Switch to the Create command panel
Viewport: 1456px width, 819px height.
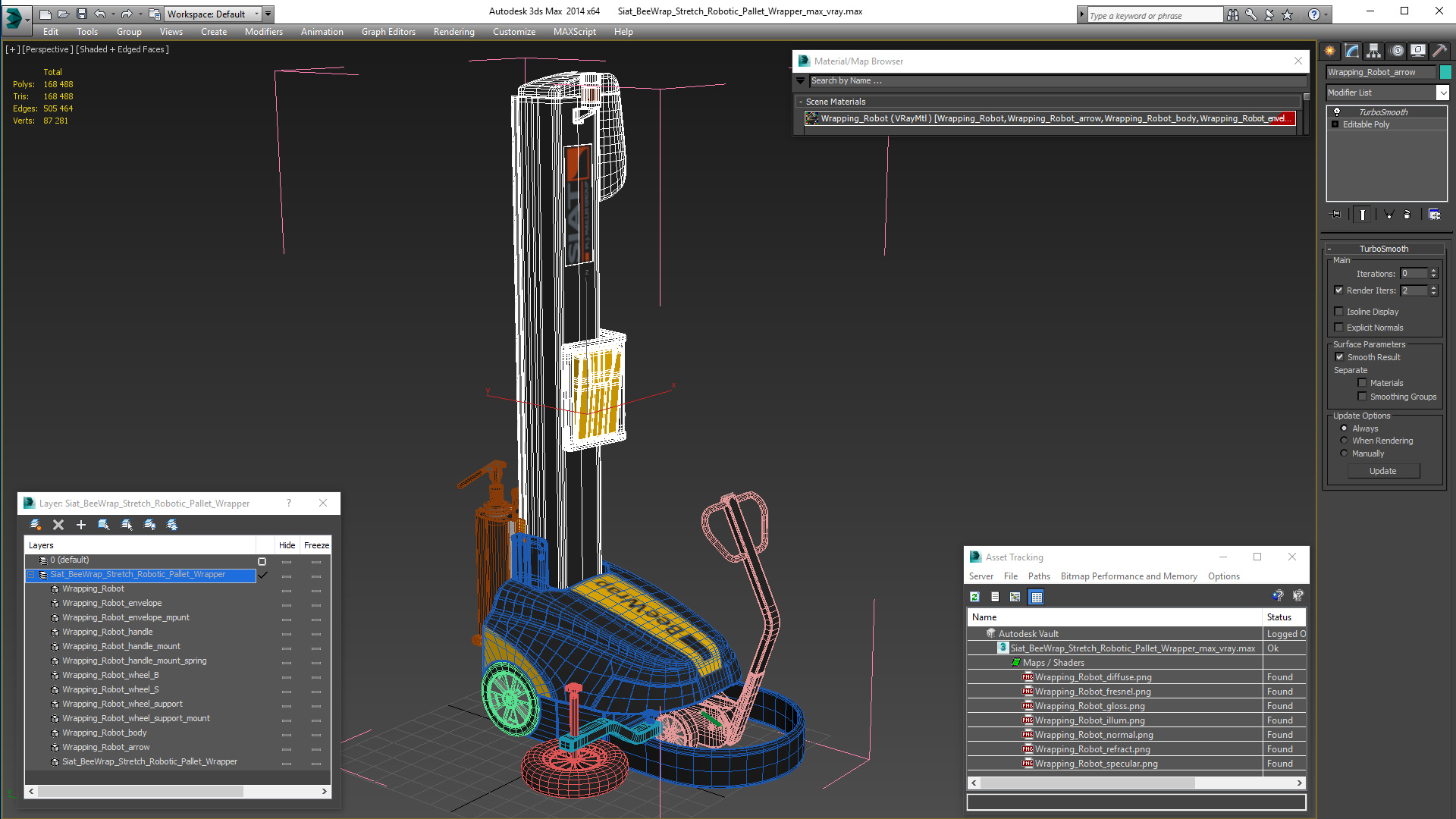[x=1330, y=51]
